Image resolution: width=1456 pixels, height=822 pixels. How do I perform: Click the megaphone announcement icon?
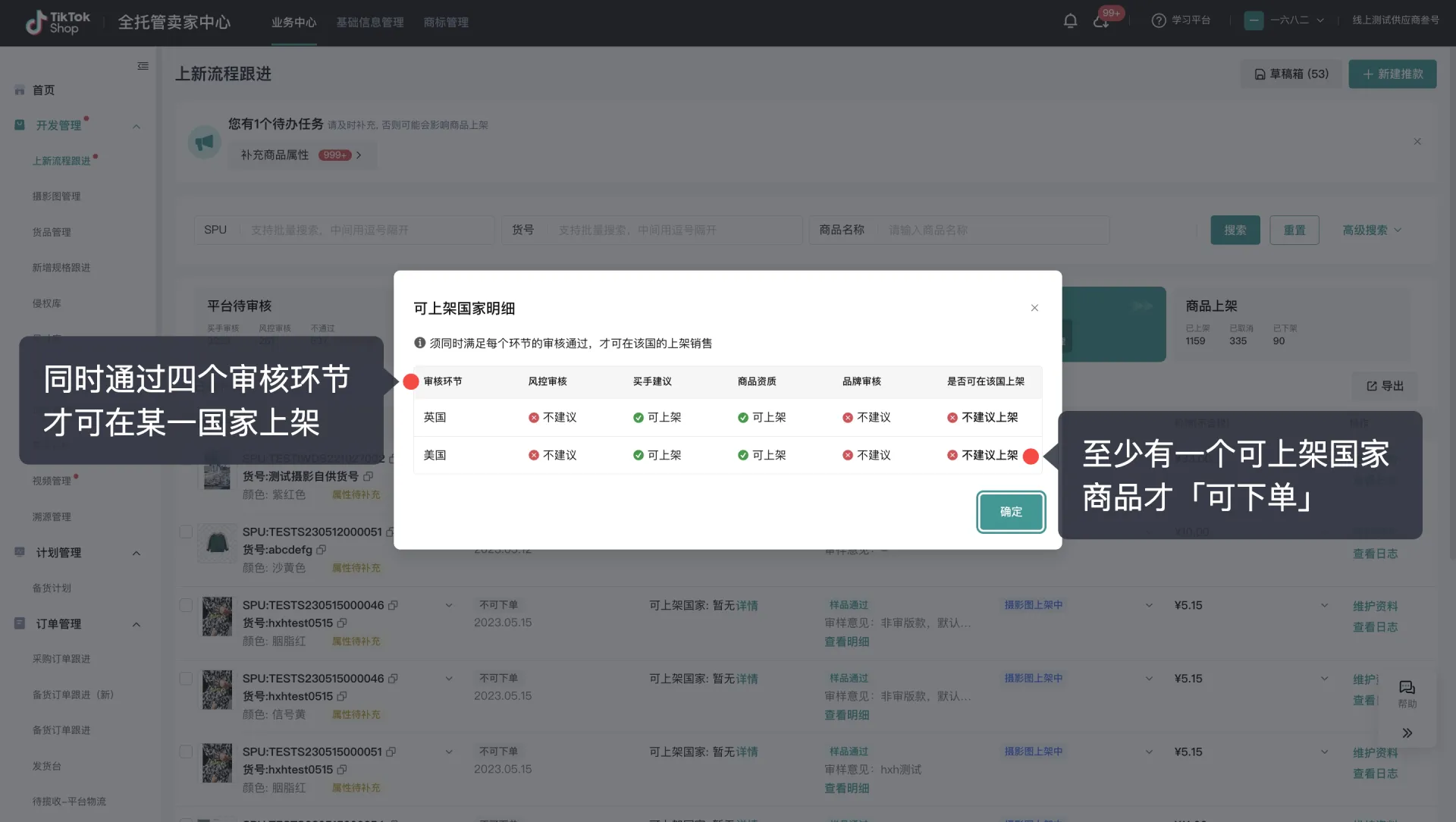[x=204, y=142]
